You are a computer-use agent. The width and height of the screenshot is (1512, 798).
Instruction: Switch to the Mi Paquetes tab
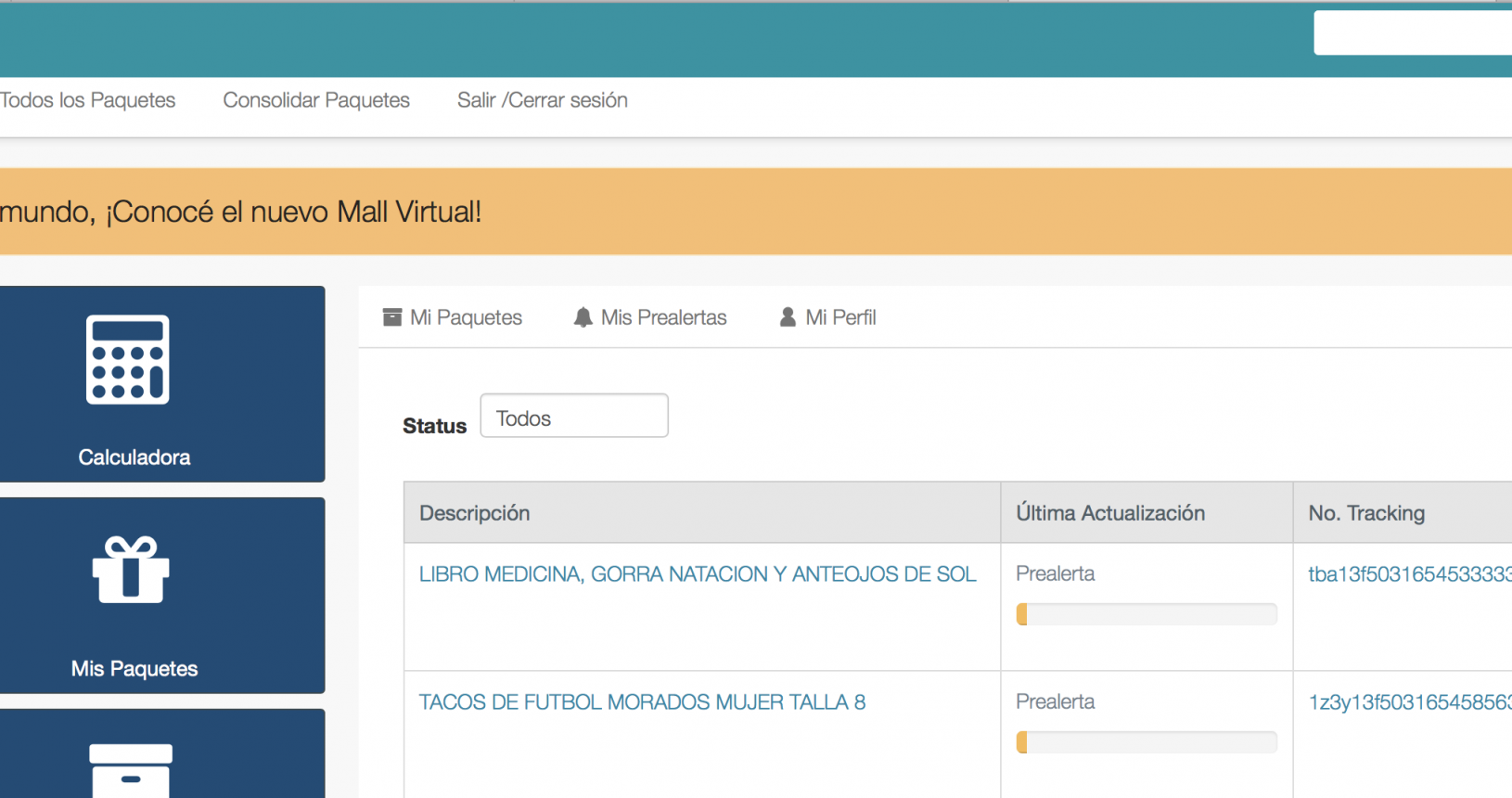click(453, 317)
